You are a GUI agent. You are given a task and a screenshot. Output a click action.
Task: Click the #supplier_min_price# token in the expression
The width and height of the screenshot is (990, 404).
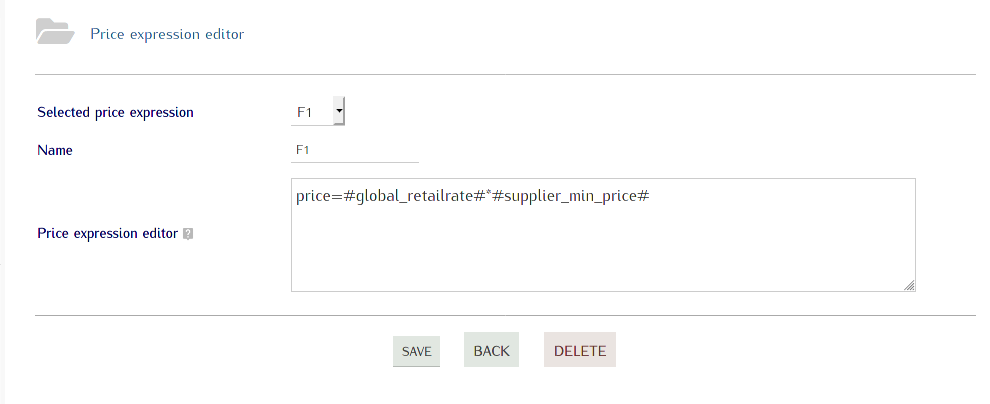(571, 196)
